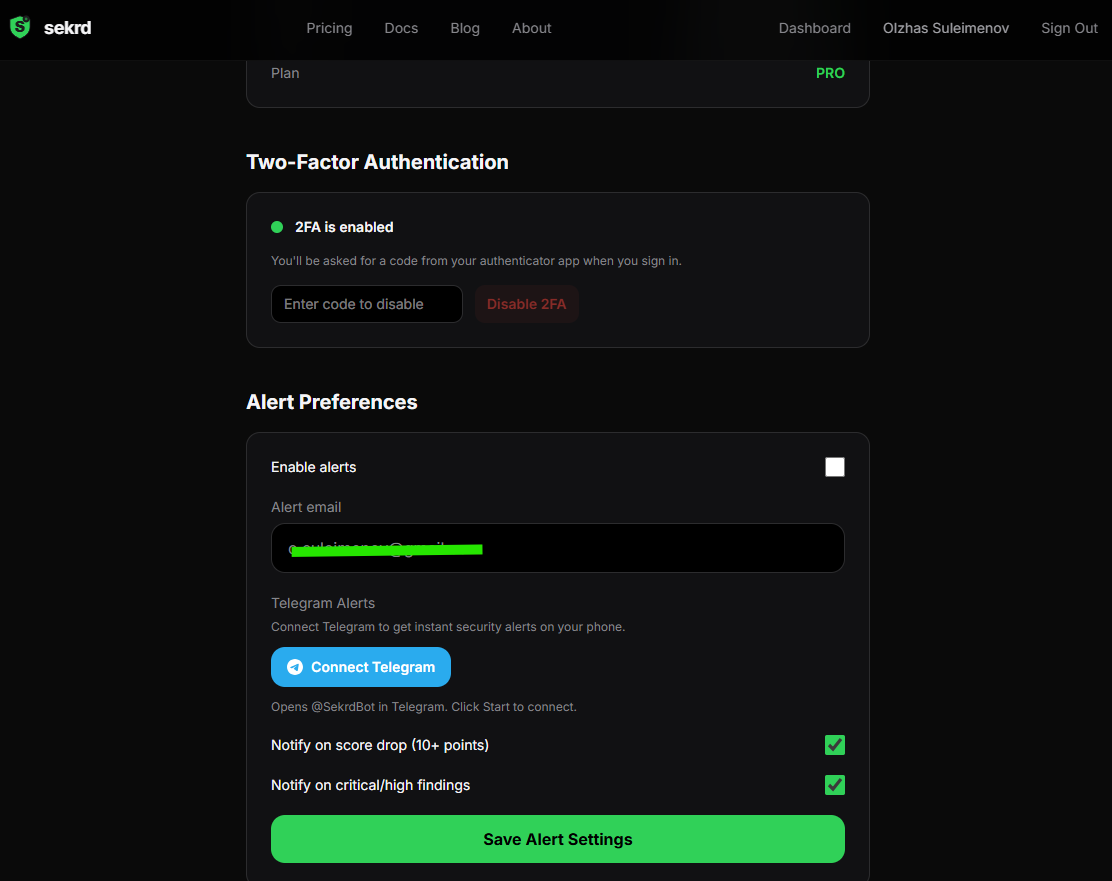Click the green 2FA status dot
Screen dimensions: 1112x881
click(277, 227)
